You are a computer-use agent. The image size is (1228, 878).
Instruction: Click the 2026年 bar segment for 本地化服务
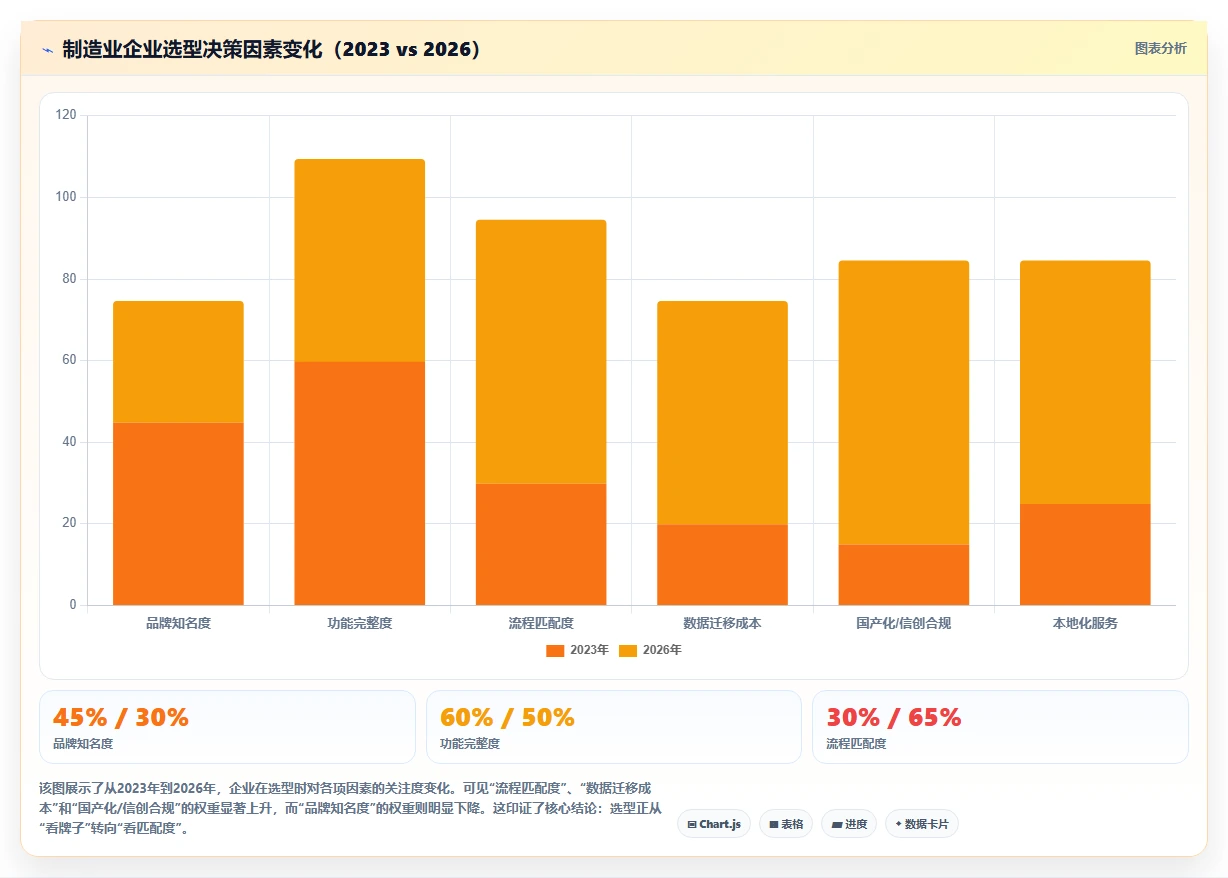(1085, 382)
